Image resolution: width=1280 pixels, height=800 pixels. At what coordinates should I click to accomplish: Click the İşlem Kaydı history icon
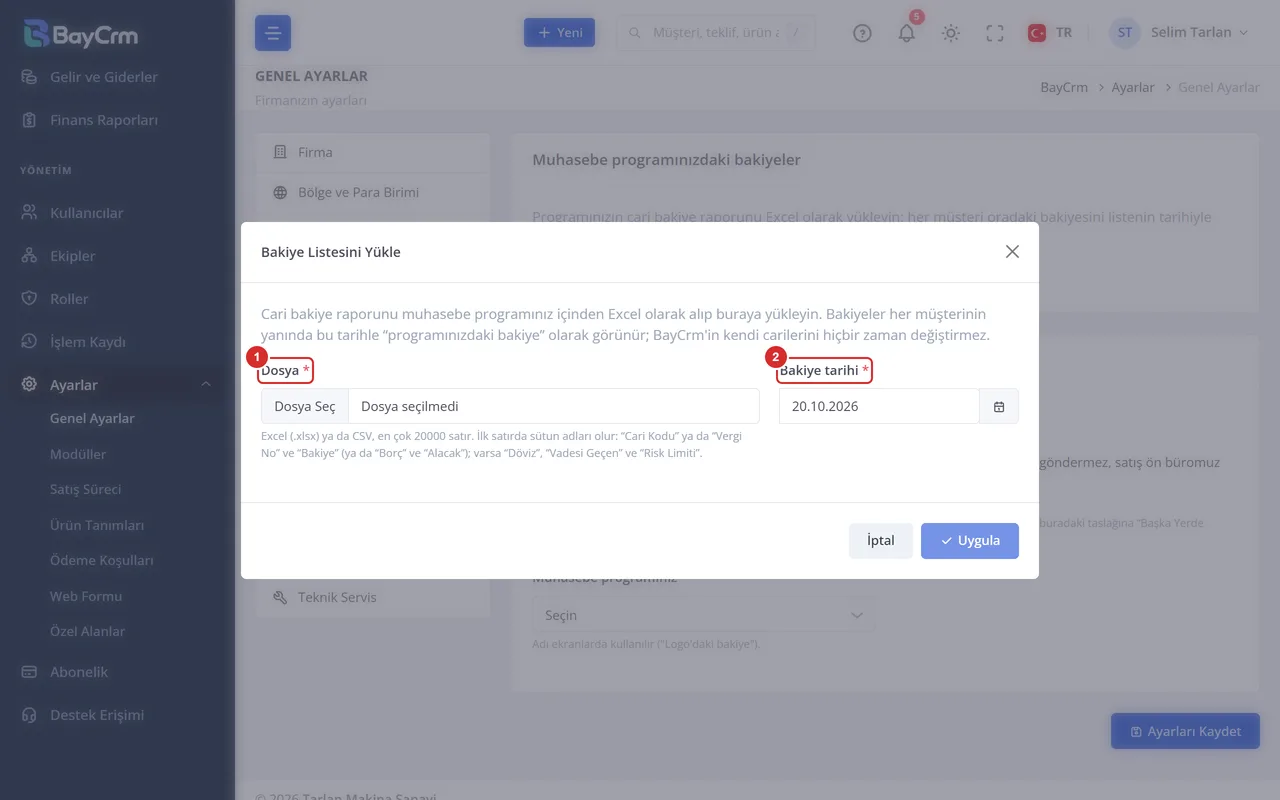click(x=29, y=342)
